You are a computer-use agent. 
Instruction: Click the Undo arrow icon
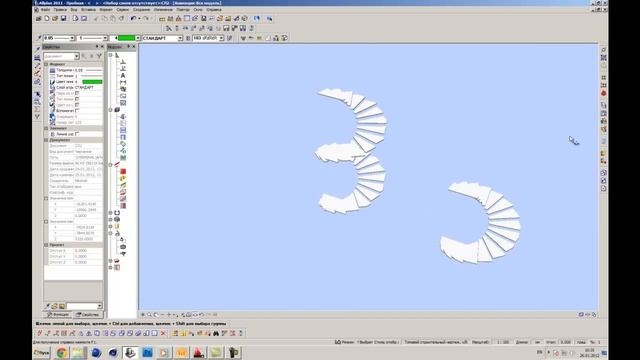pyautogui.click(x=133, y=18)
